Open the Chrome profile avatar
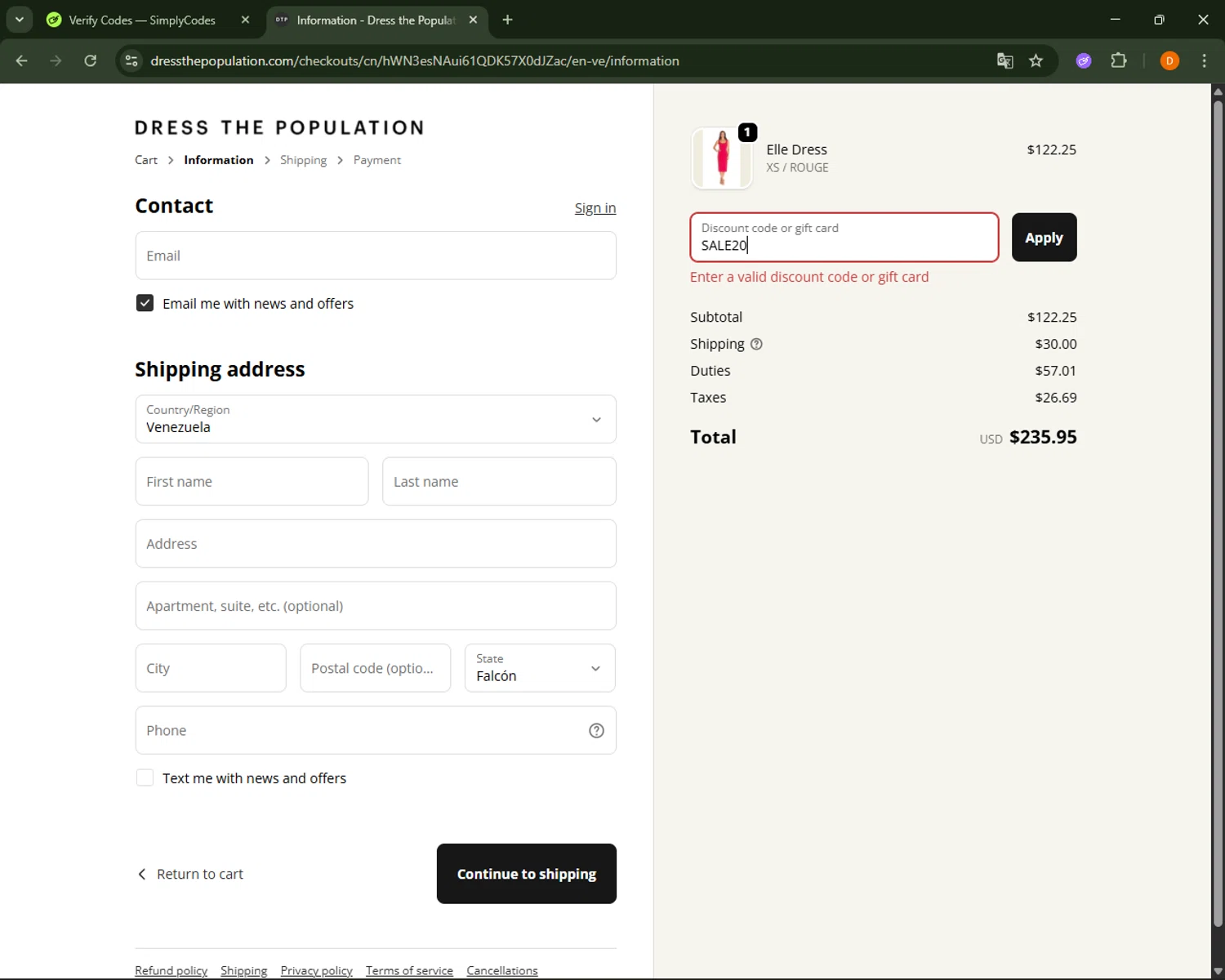The height and width of the screenshot is (980, 1225). point(1169,60)
